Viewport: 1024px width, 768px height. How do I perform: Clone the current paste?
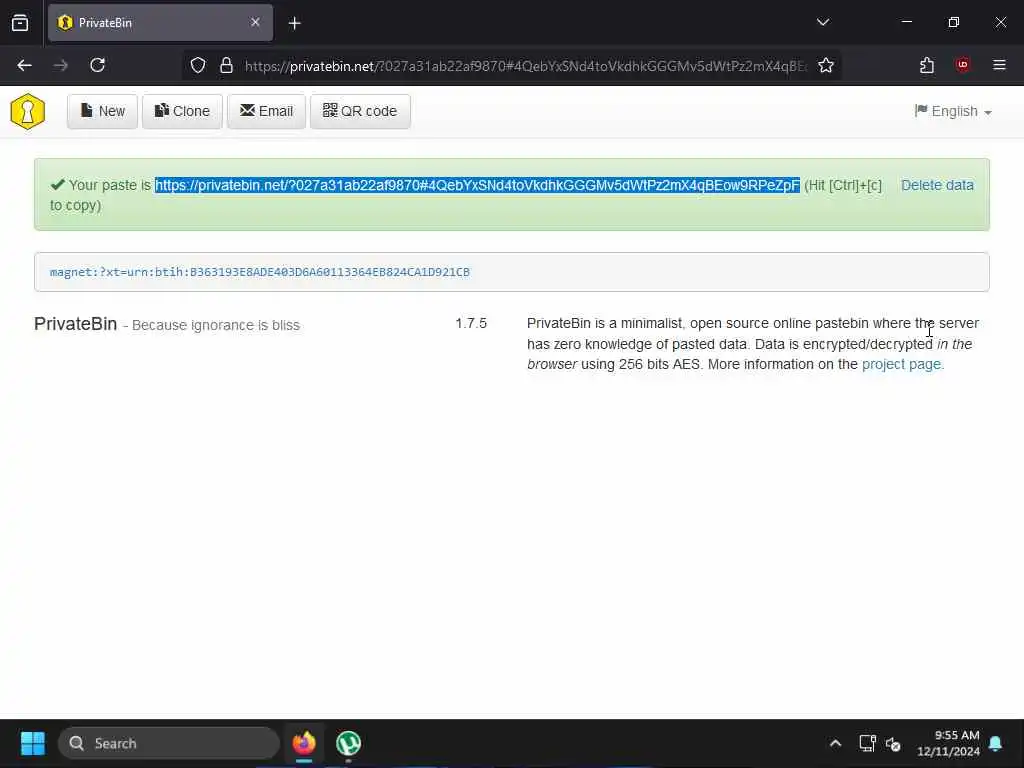click(x=182, y=111)
